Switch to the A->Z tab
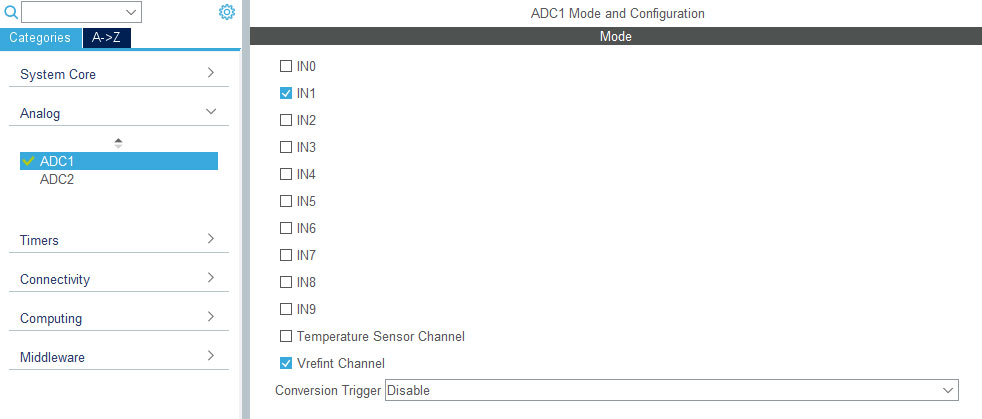Image resolution: width=982 pixels, height=419 pixels. (x=106, y=38)
